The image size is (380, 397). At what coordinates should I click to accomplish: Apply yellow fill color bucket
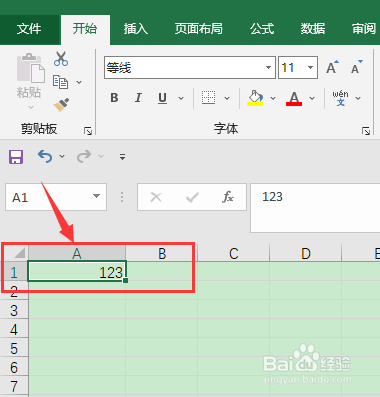[255, 98]
